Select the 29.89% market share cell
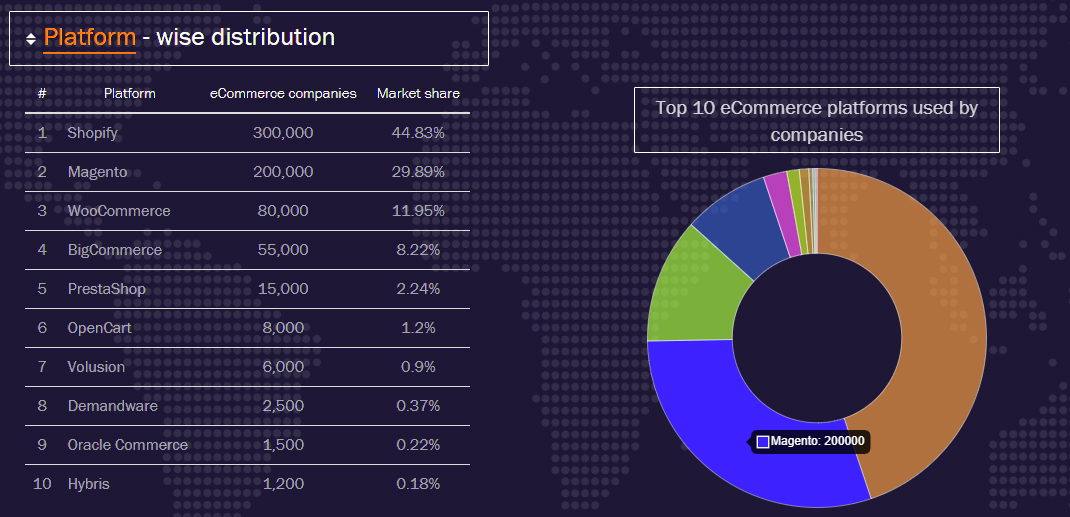The width and height of the screenshot is (1070, 517). 418,172
